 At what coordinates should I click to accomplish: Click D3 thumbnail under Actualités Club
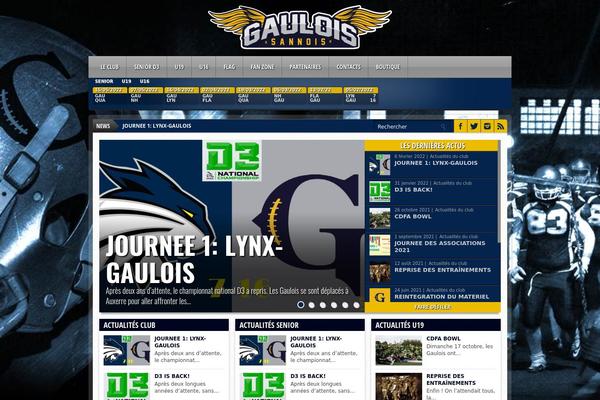coord(127,386)
